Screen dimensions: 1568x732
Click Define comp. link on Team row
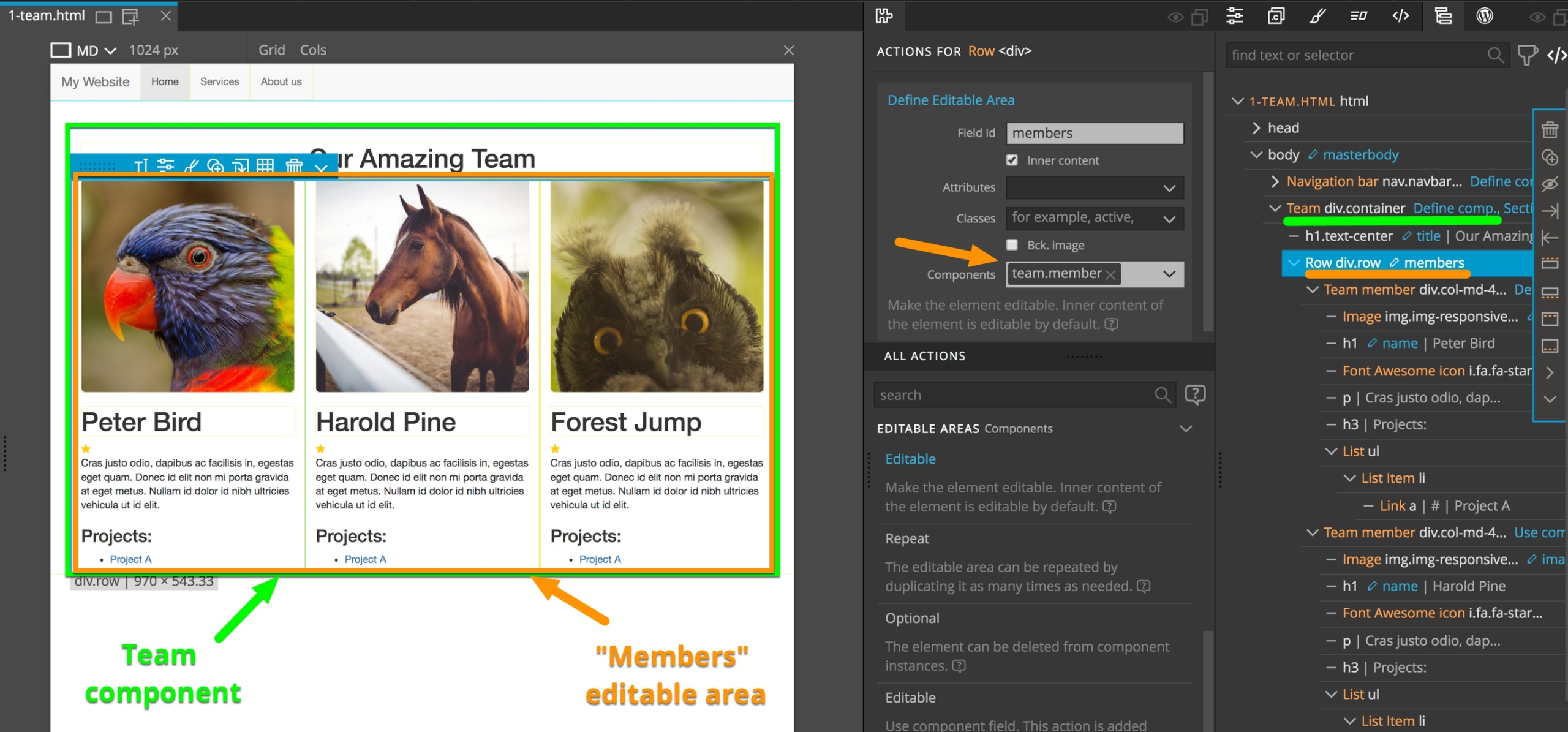point(1455,208)
